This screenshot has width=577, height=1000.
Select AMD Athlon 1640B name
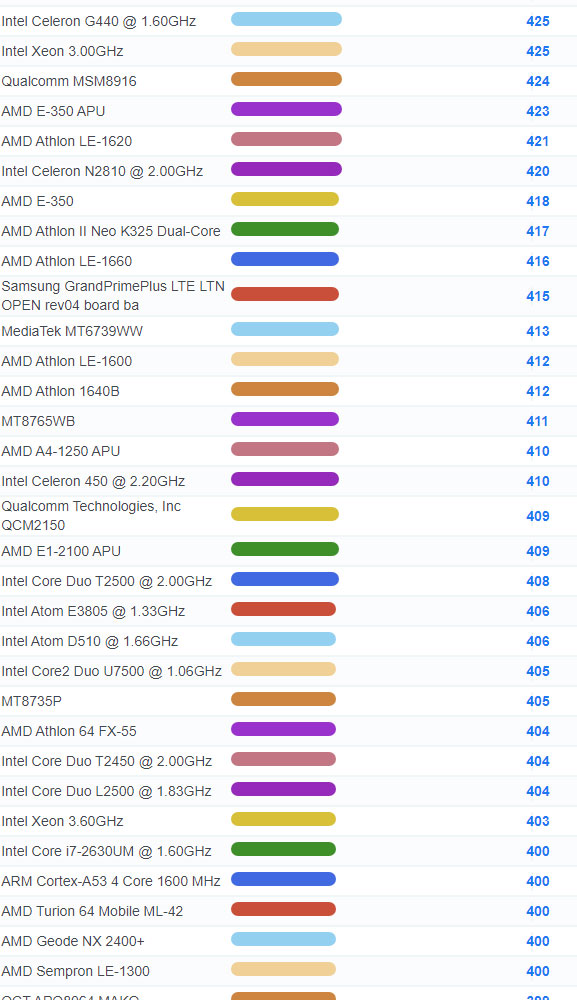(x=61, y=391)
